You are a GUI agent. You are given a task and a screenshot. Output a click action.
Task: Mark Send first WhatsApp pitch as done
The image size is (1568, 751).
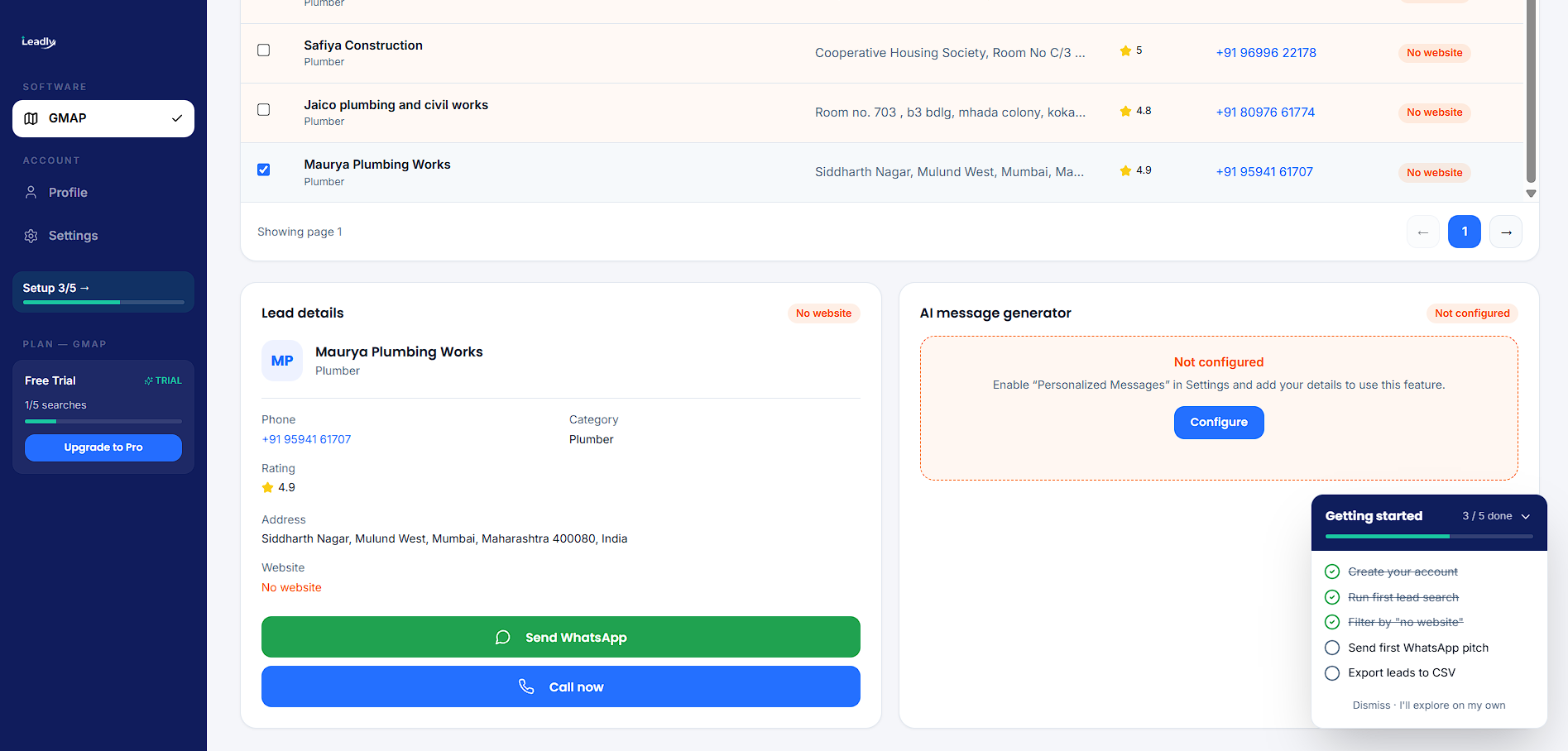coord(1332,648)
